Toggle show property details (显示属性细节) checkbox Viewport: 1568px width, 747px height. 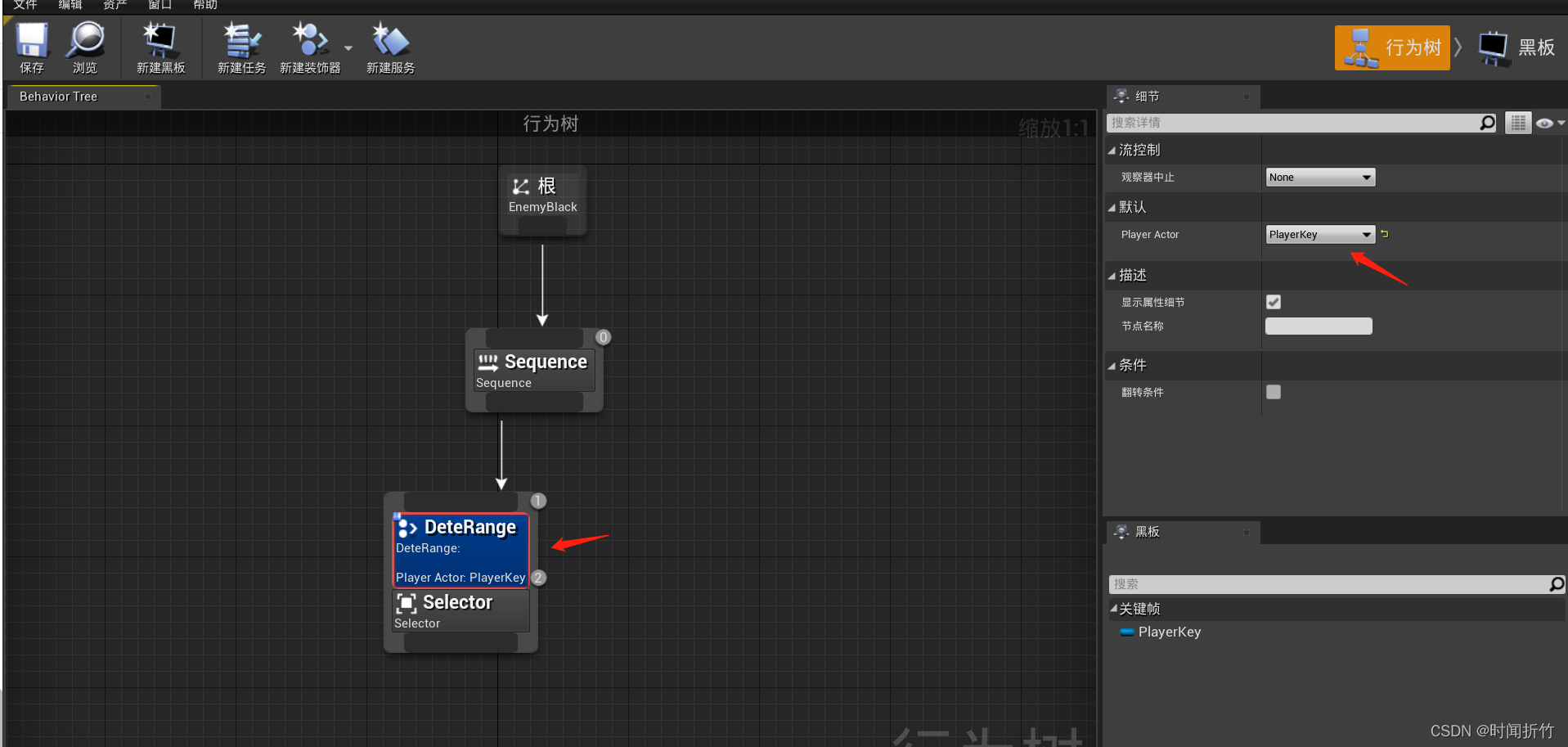point(1274,302)
